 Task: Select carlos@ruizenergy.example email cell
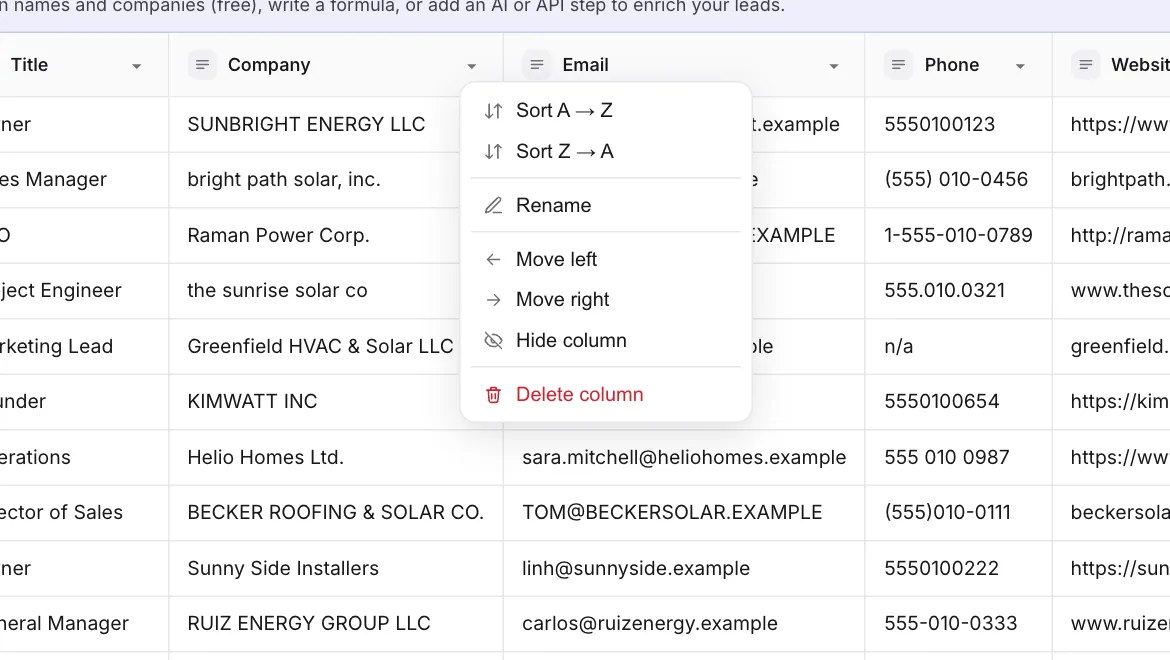click(684, 623)
